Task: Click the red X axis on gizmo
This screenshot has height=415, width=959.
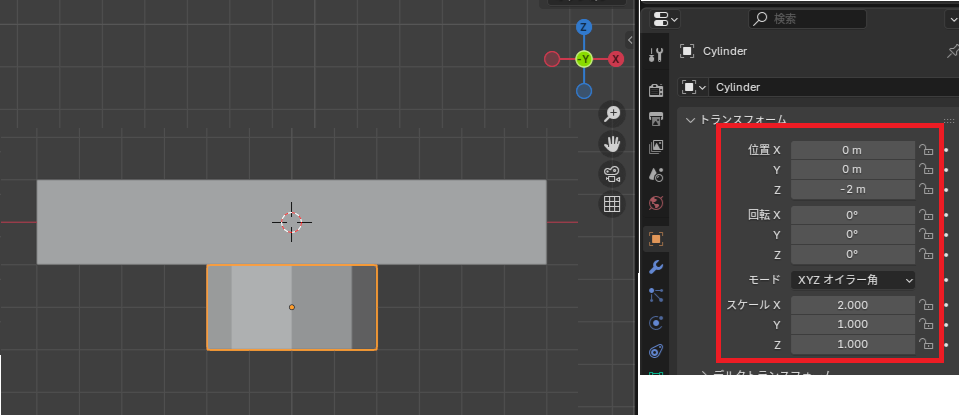Action: 616,59
